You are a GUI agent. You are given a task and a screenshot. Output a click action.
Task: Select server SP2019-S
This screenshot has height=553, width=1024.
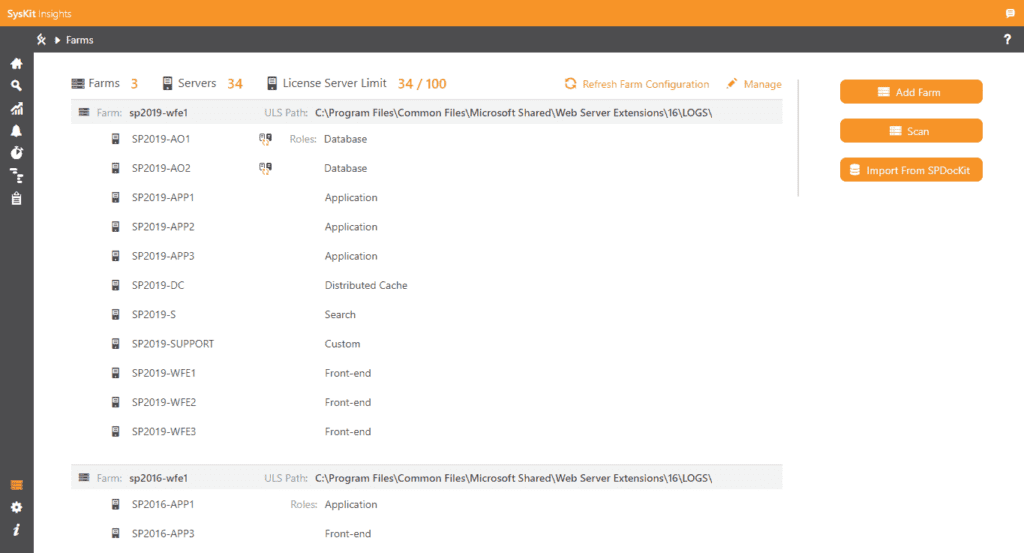153,315
